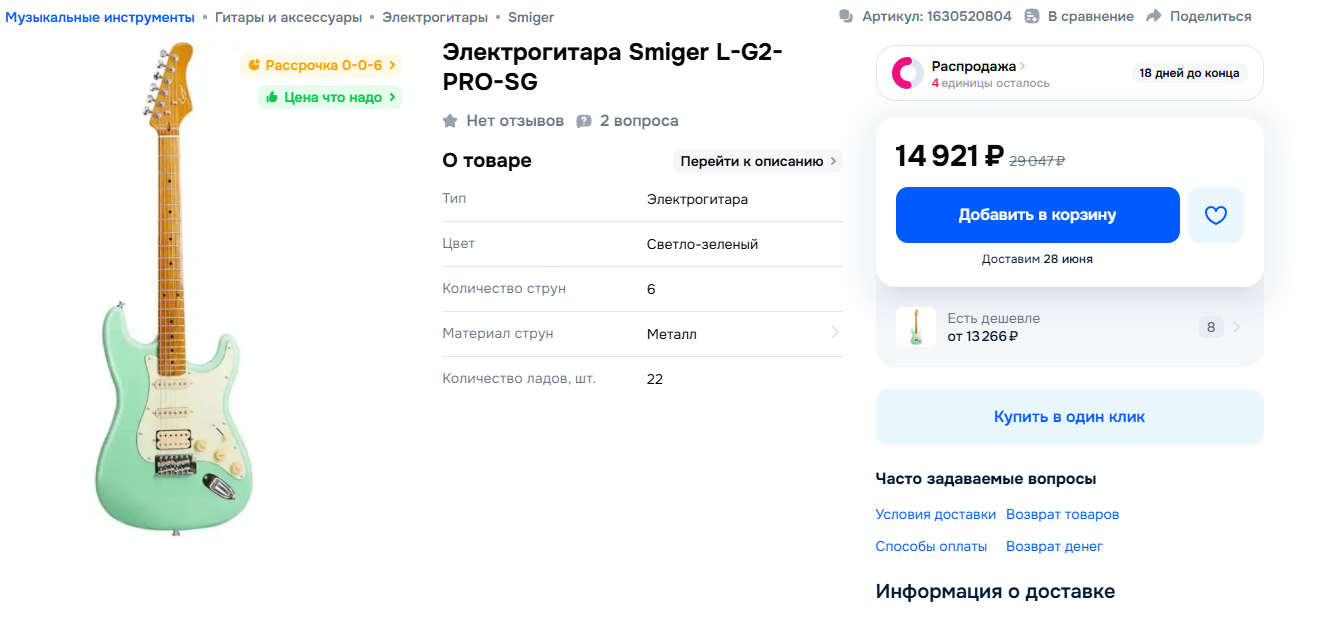The width and height of the screenshot is (1325, 621).
Task: Click the thumbs-up icon on Цена что надо
Action: pyautogui.click(x=271, y=97)
